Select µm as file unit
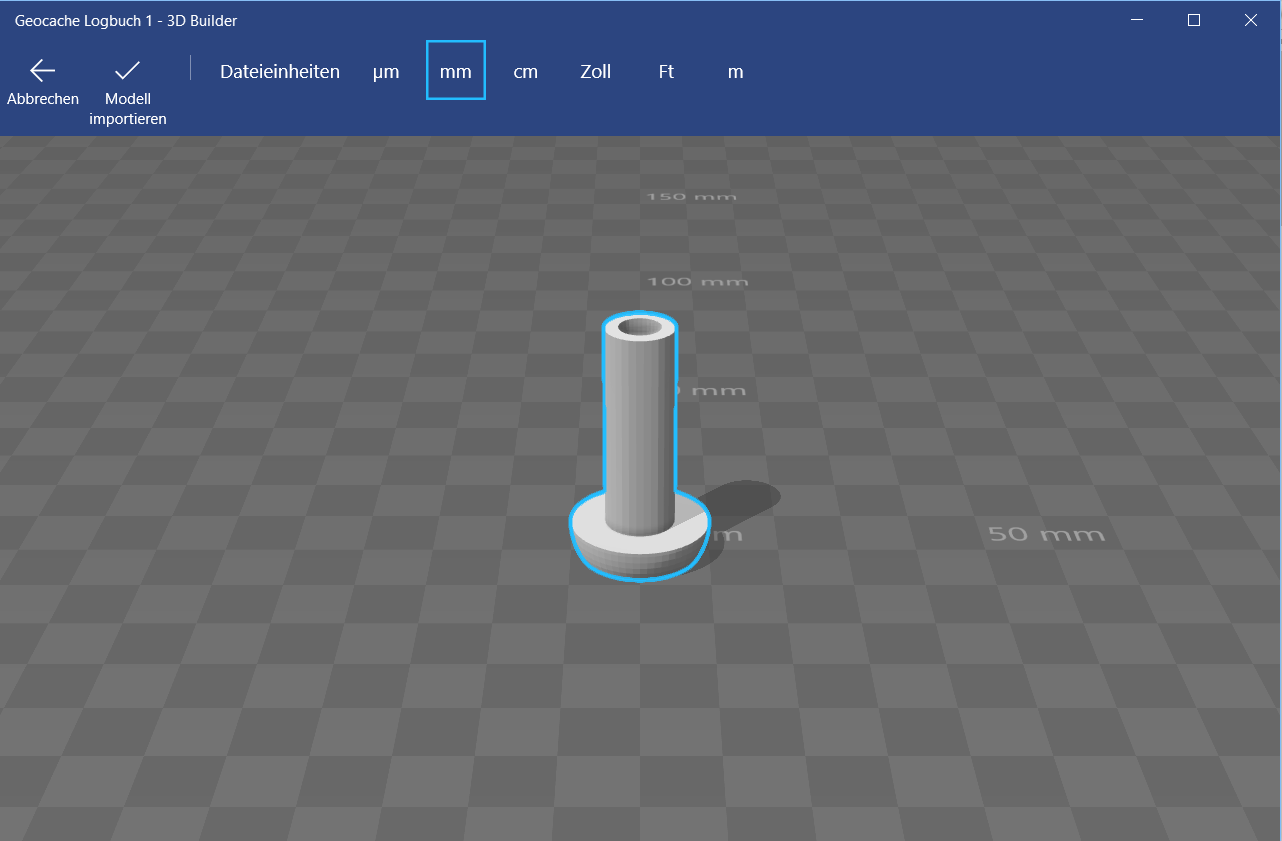Screen dimensions: 1282x841 pyautogui.click(x=386, y=72)
